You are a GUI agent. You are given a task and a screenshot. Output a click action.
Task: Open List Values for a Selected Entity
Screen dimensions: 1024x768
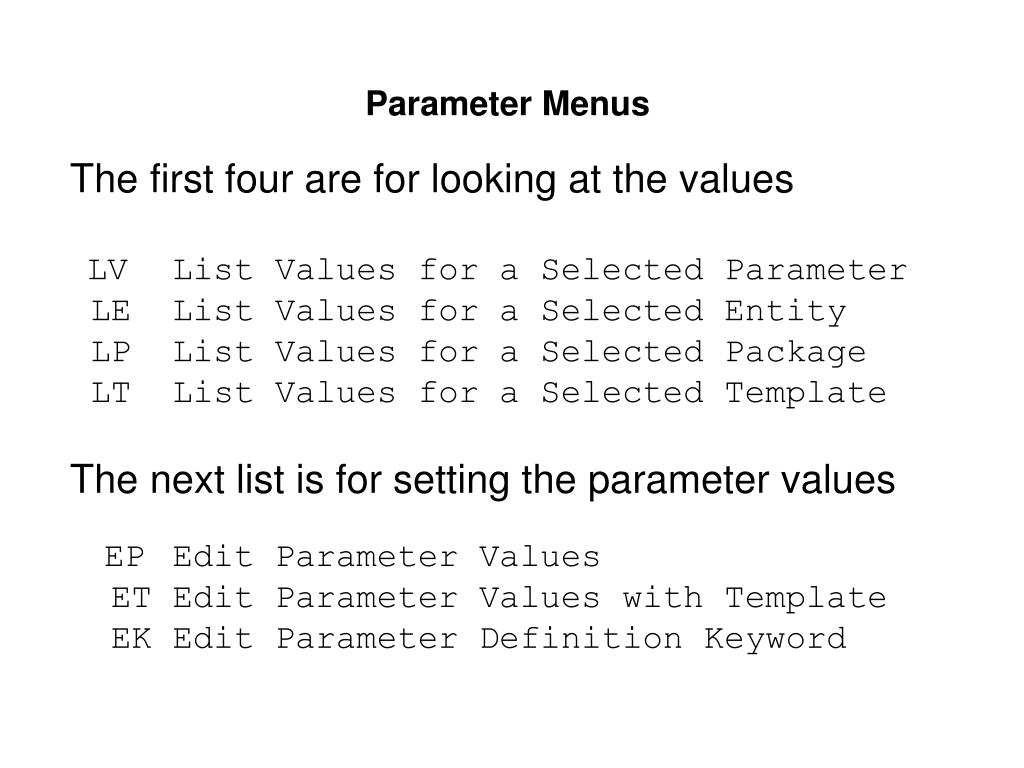509,312
